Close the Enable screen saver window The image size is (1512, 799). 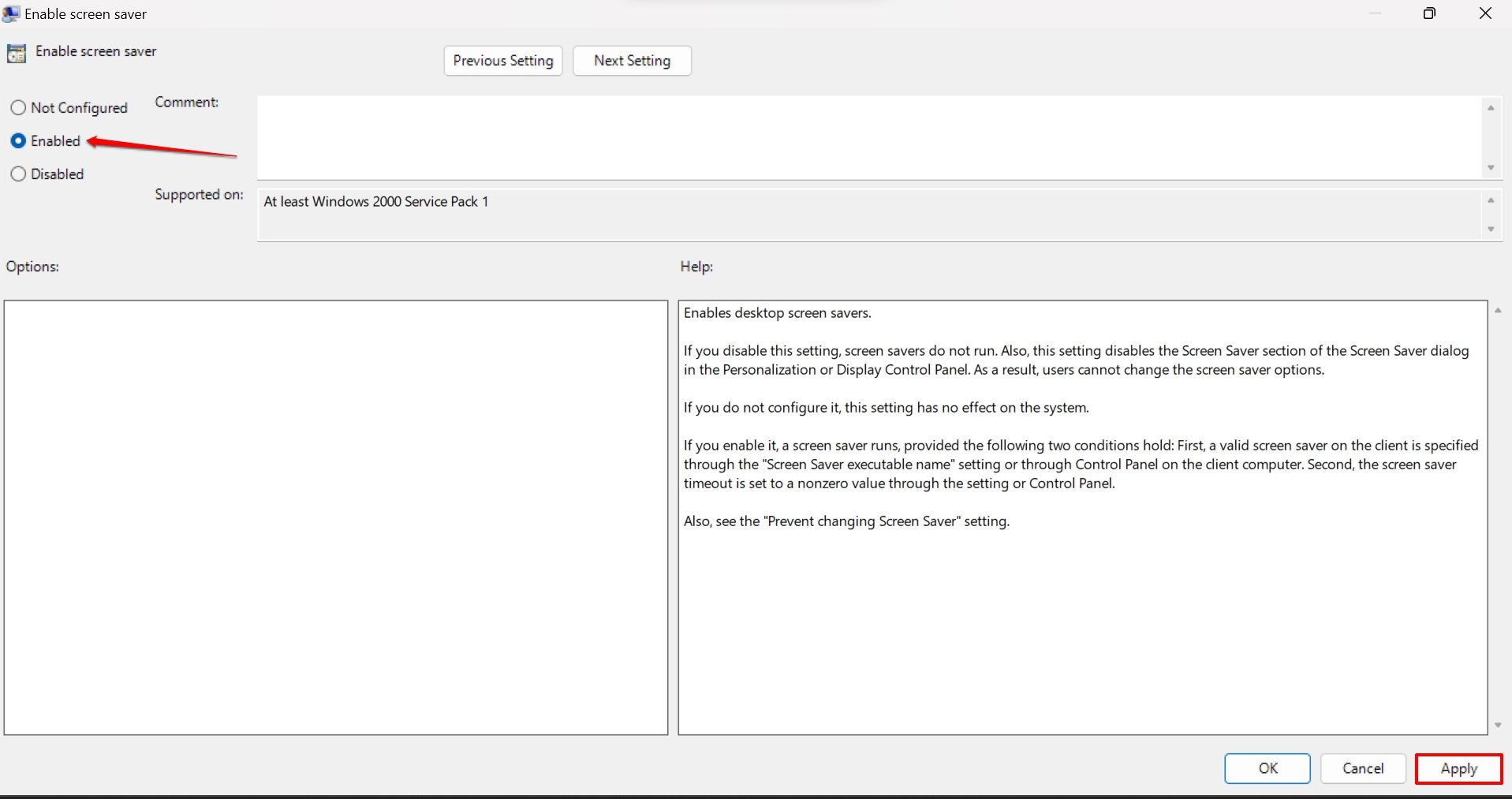pyautogui.click(x=1485, y=13)
